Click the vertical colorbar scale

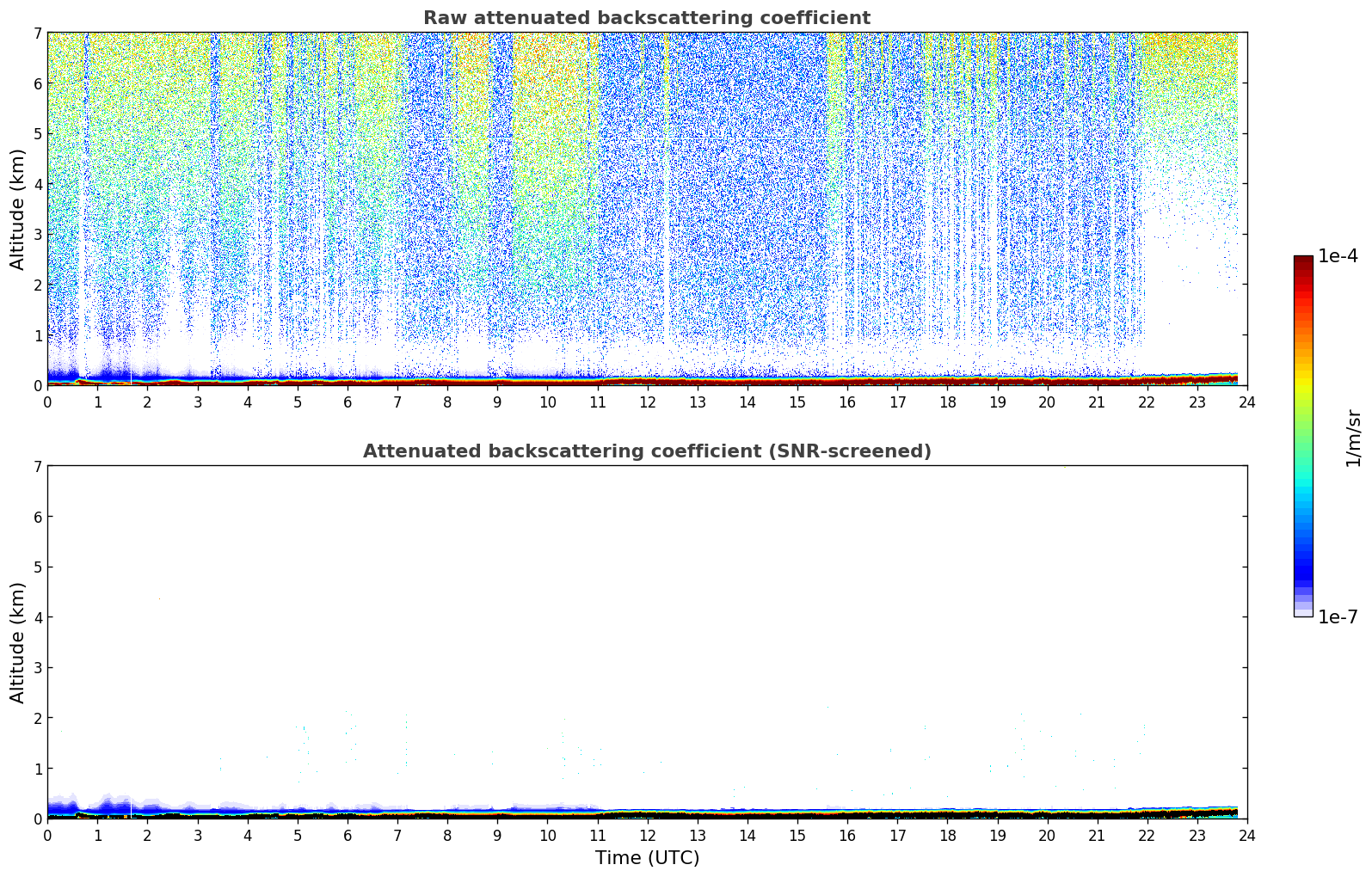tap(1303, 436)
